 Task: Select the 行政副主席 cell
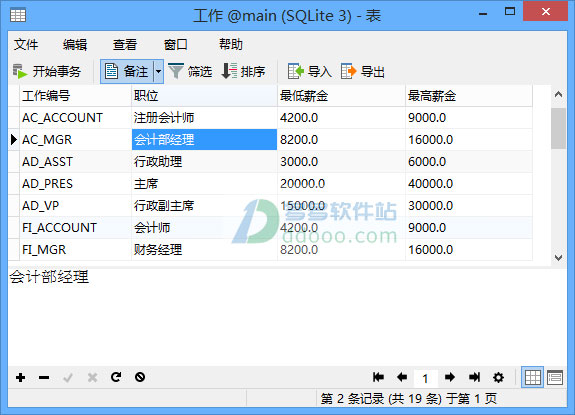tap(204, 206)
